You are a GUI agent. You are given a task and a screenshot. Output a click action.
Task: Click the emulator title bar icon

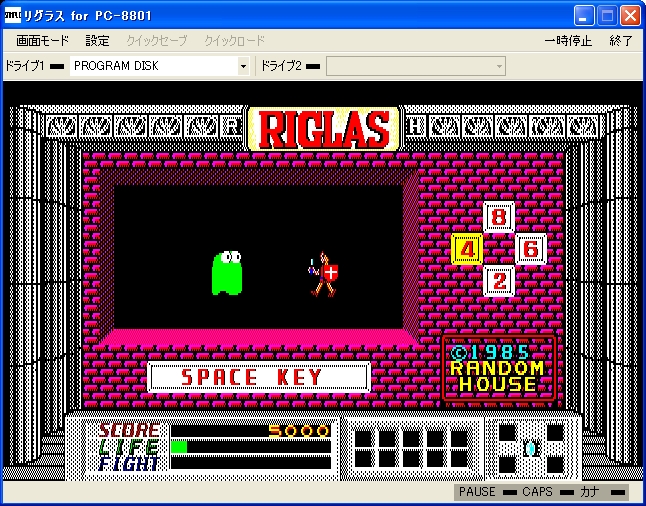tap(12, 15)
